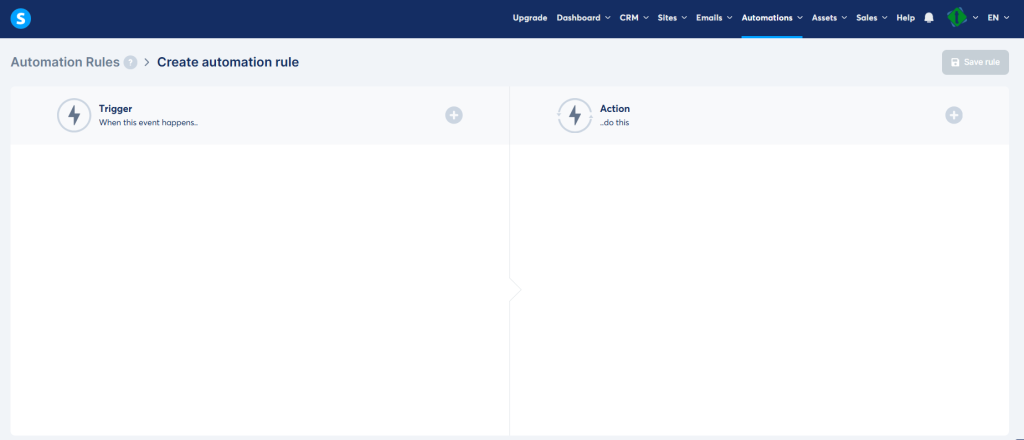The width and height of the screenshot is (1024, 440).
Task: Expand the Emails menu
Action: point(714,18)
